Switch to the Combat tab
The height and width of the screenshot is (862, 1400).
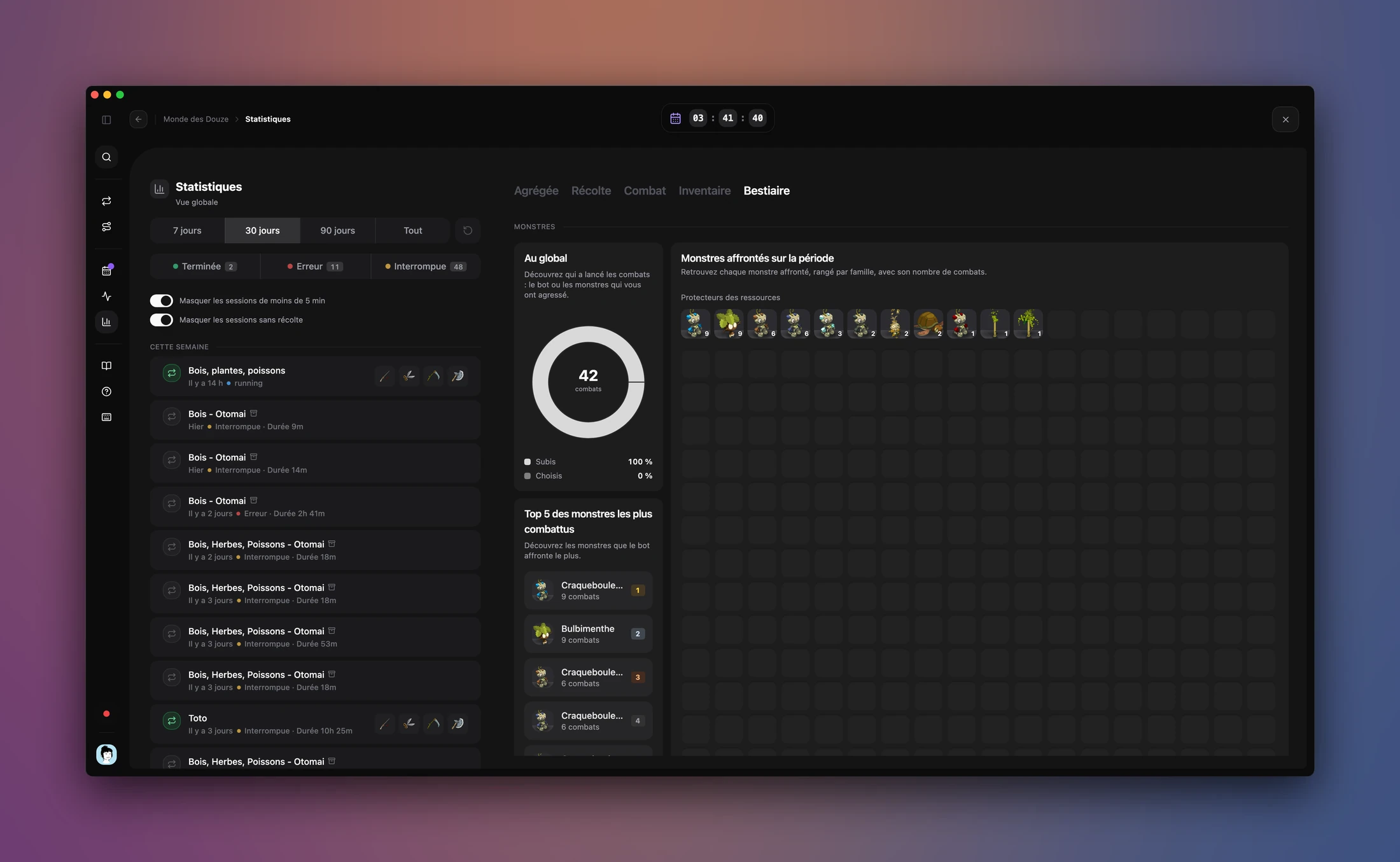point(645,191)
